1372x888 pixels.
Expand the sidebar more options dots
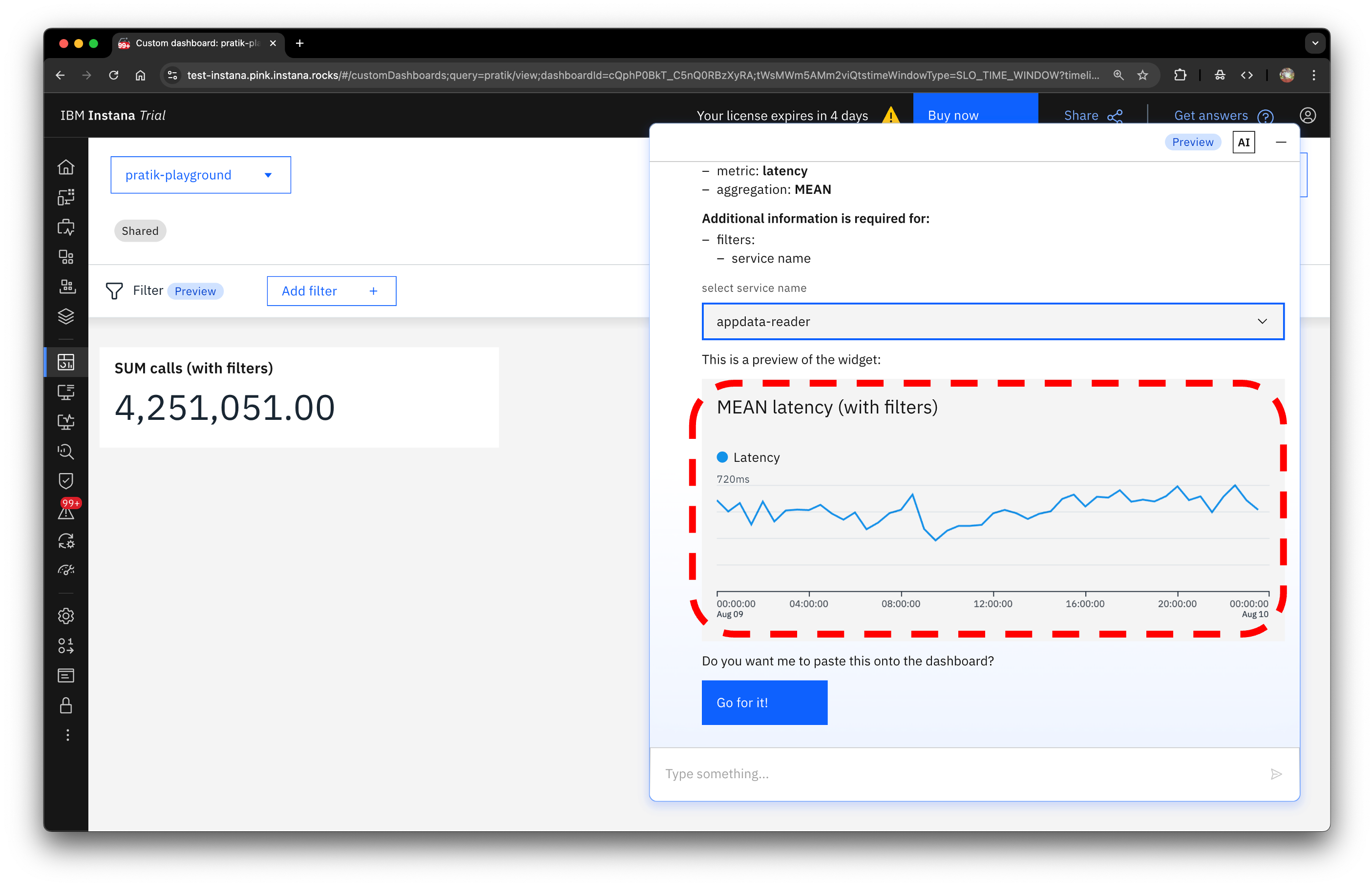coord(67,735)
